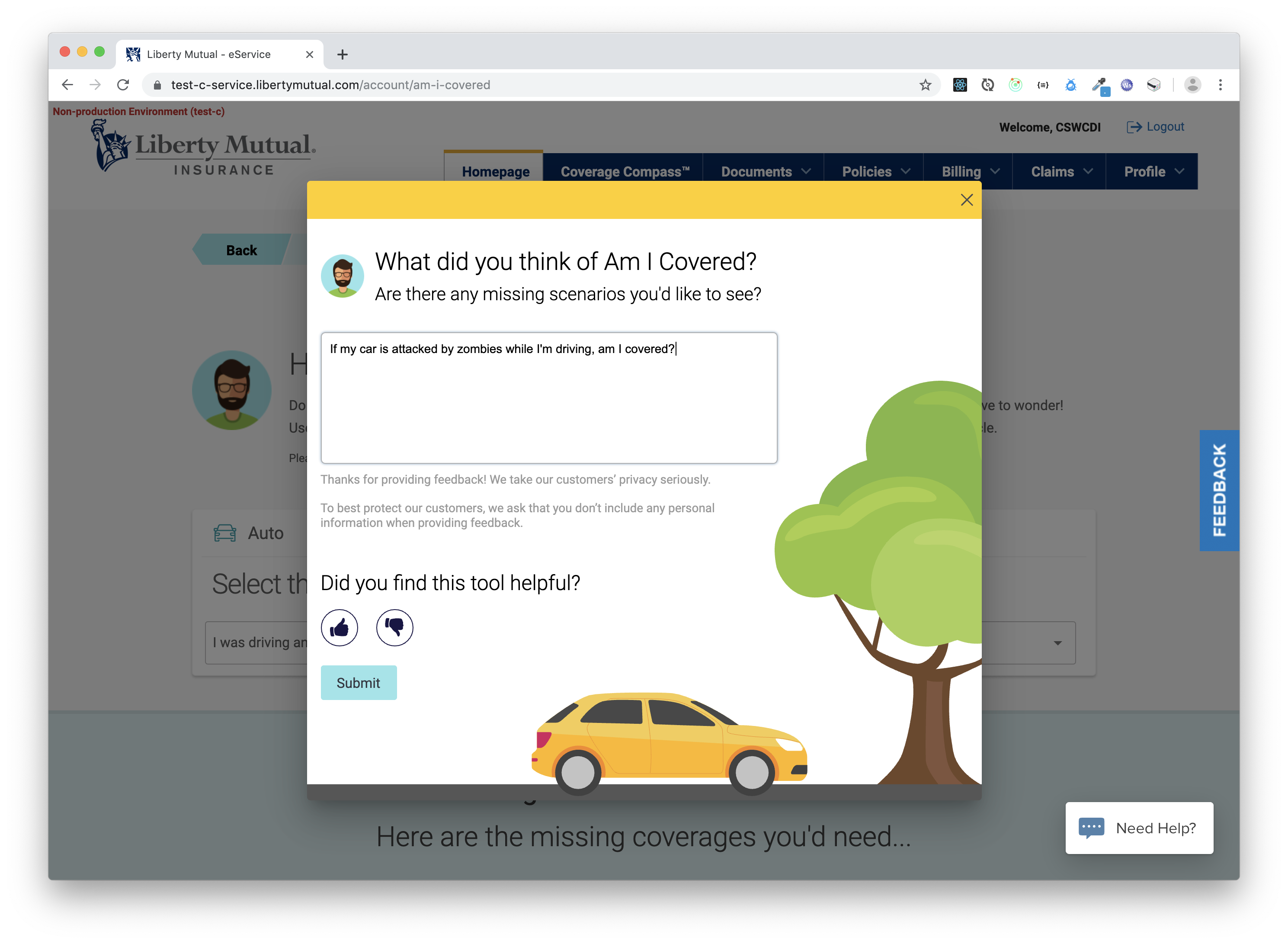Click inside the feedback text area
1288x944 pixels.
click(x=549, y=398)
